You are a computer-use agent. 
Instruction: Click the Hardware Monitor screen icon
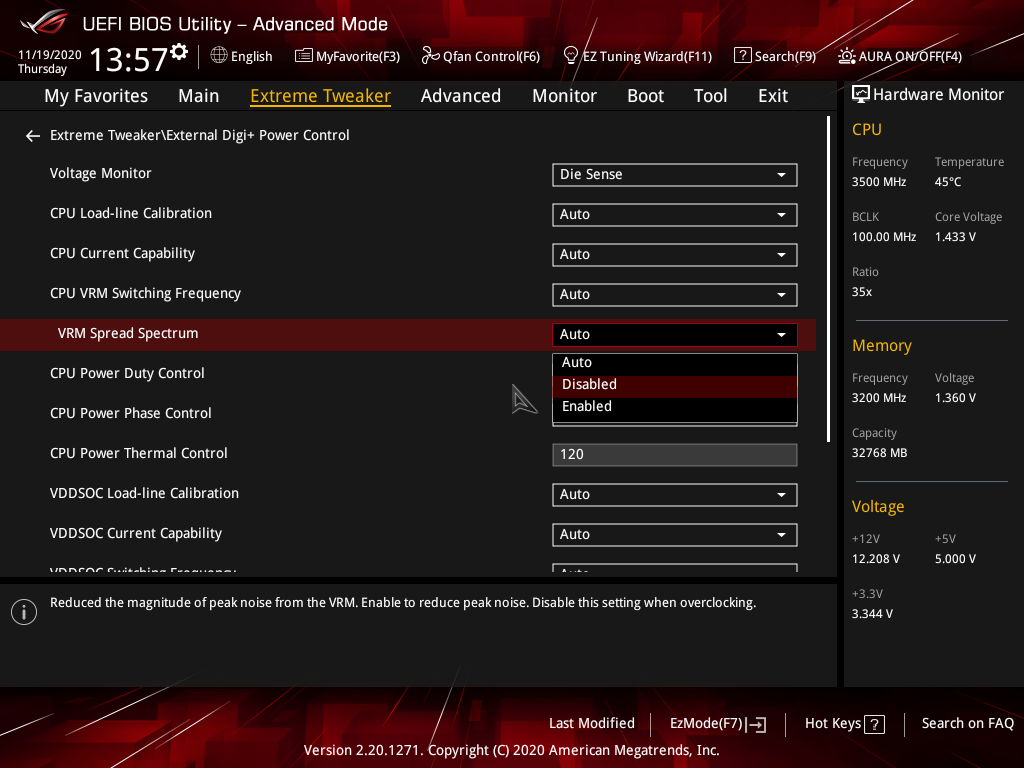[861, 95]
